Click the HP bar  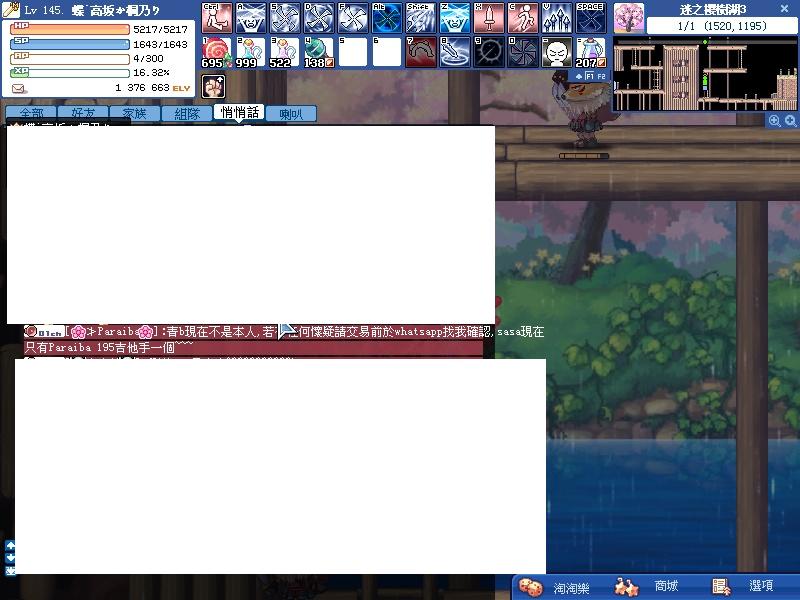click(70, 29)
